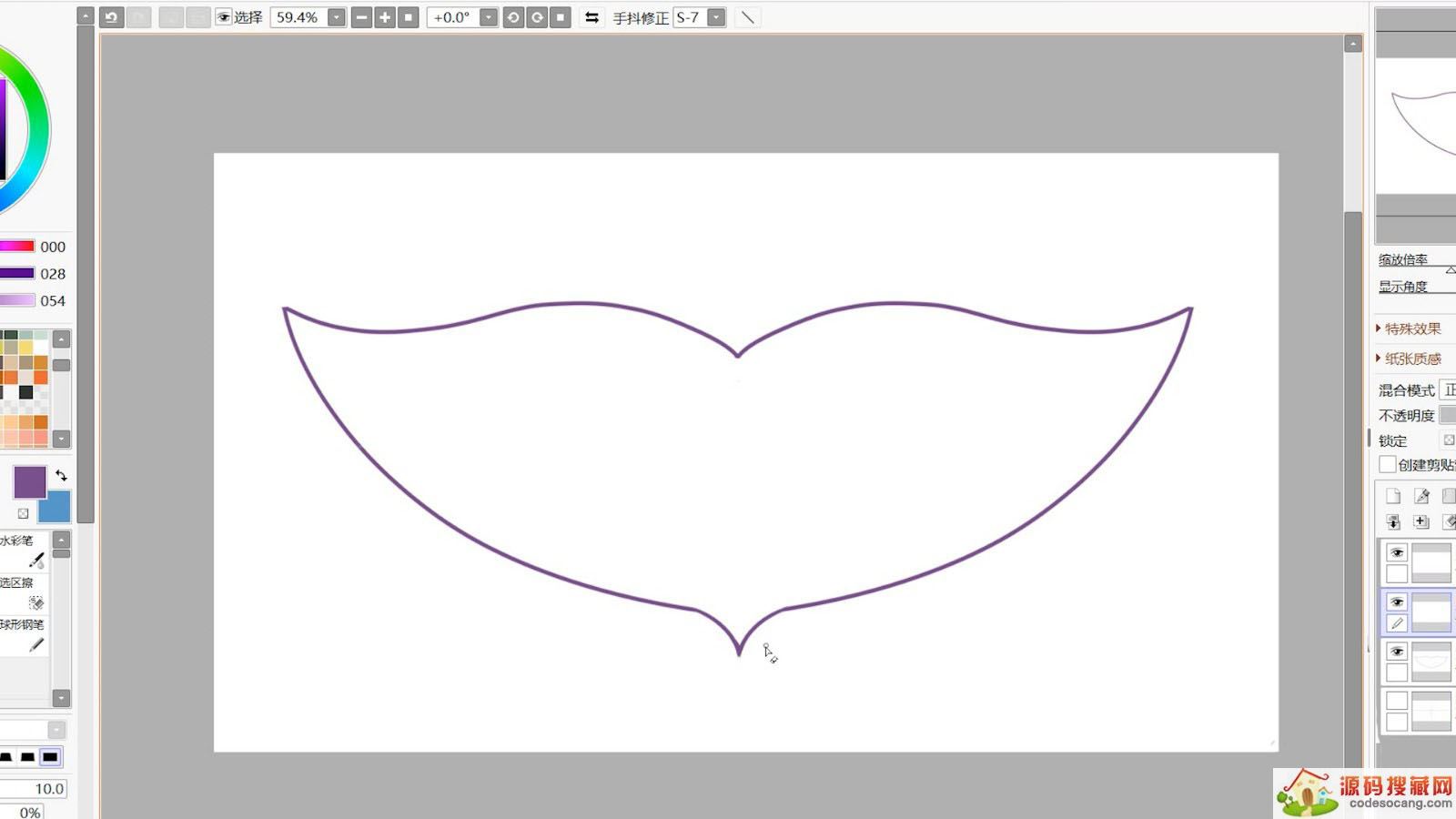Rotate the canvas counterclockwise
The image size is (1456, 819).
[x=513, y=17]
